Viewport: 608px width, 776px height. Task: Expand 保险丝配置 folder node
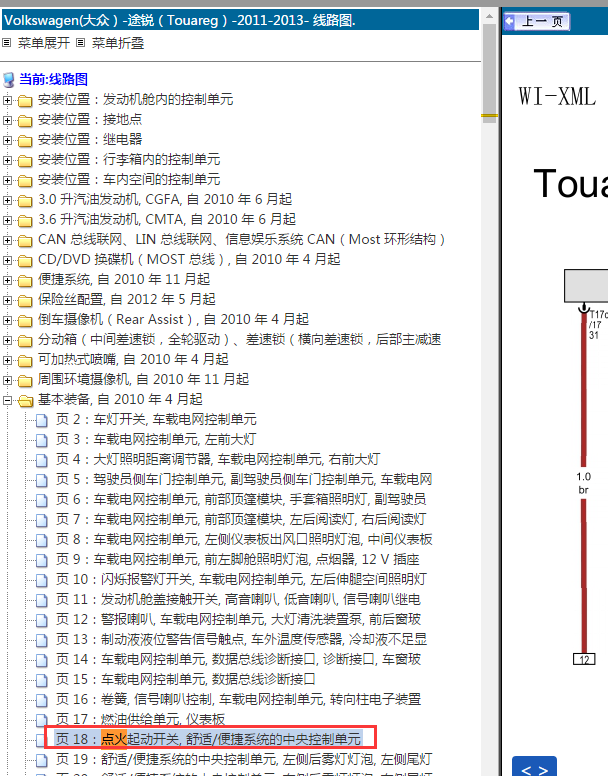7,300
